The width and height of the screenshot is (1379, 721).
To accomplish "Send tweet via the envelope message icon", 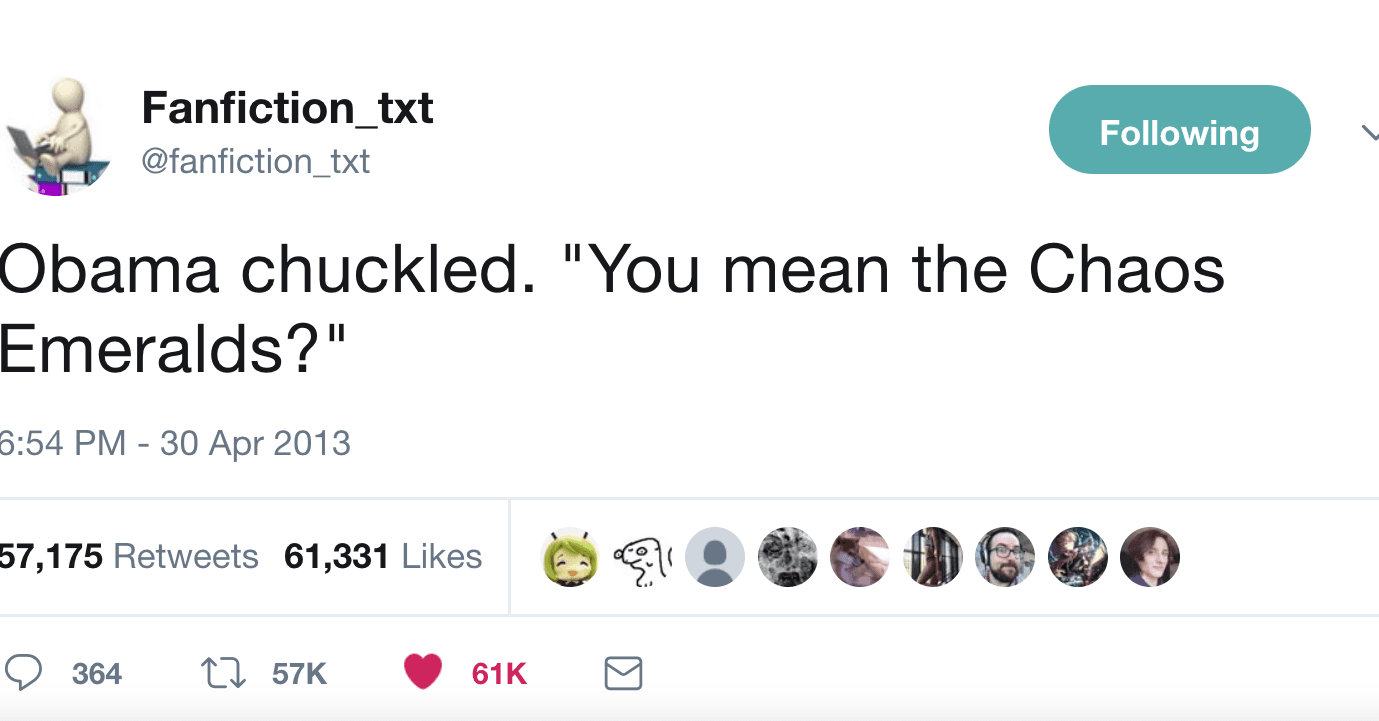I will pyautogui.click(x=623, y=673).
